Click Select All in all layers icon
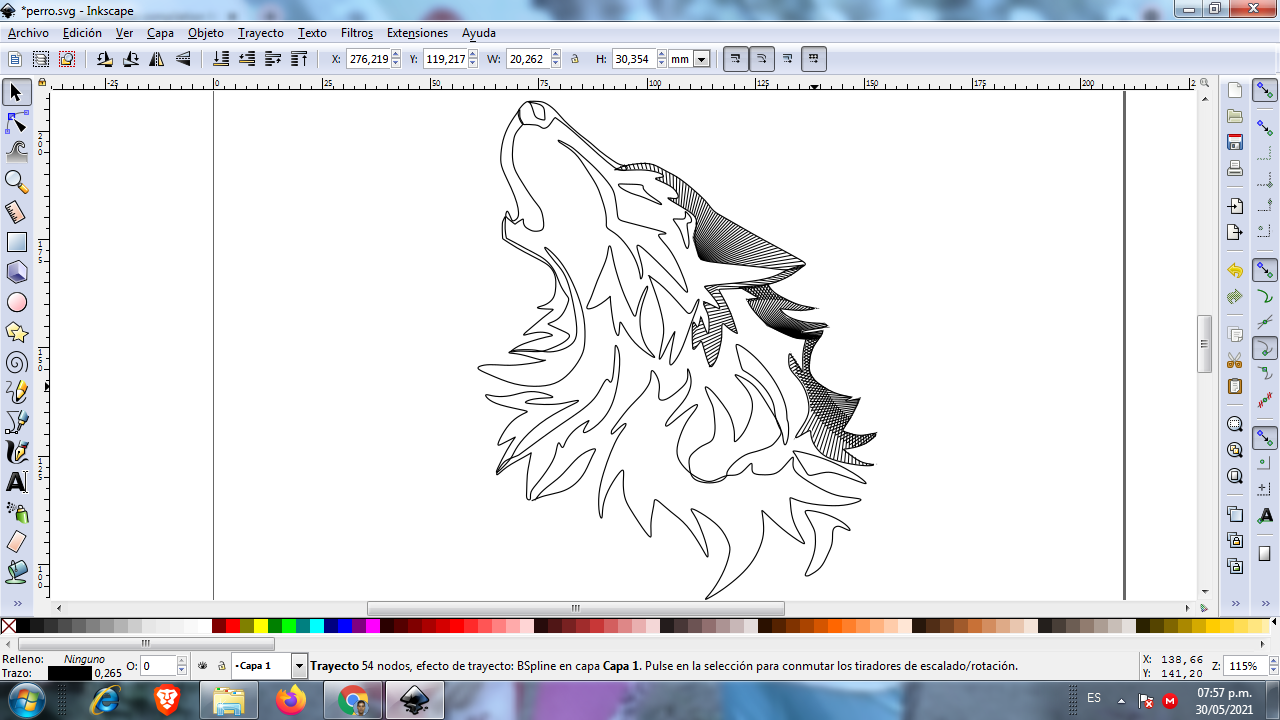 pyautogui.click(x=41, y=59)
